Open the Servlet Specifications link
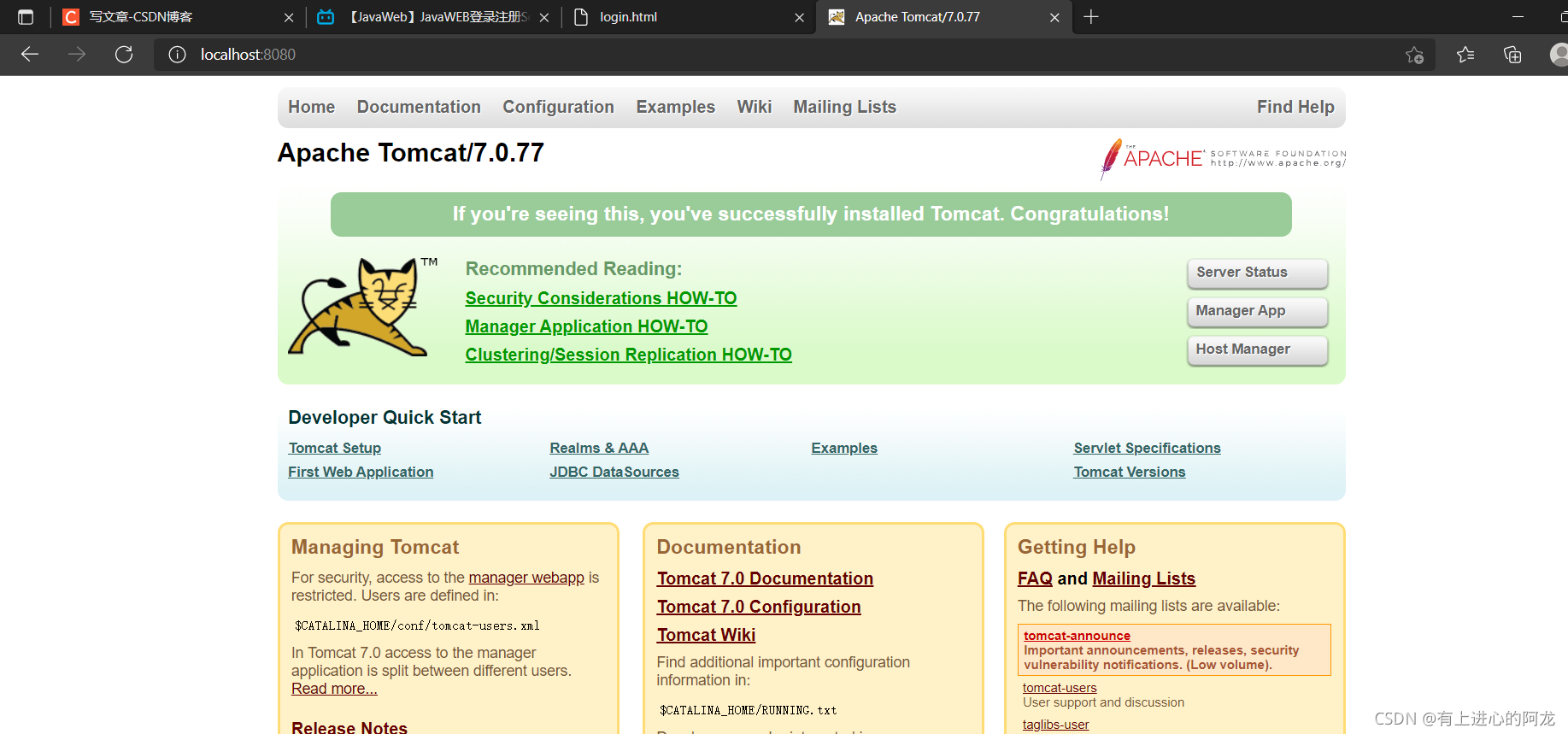 click(1147, 448)
